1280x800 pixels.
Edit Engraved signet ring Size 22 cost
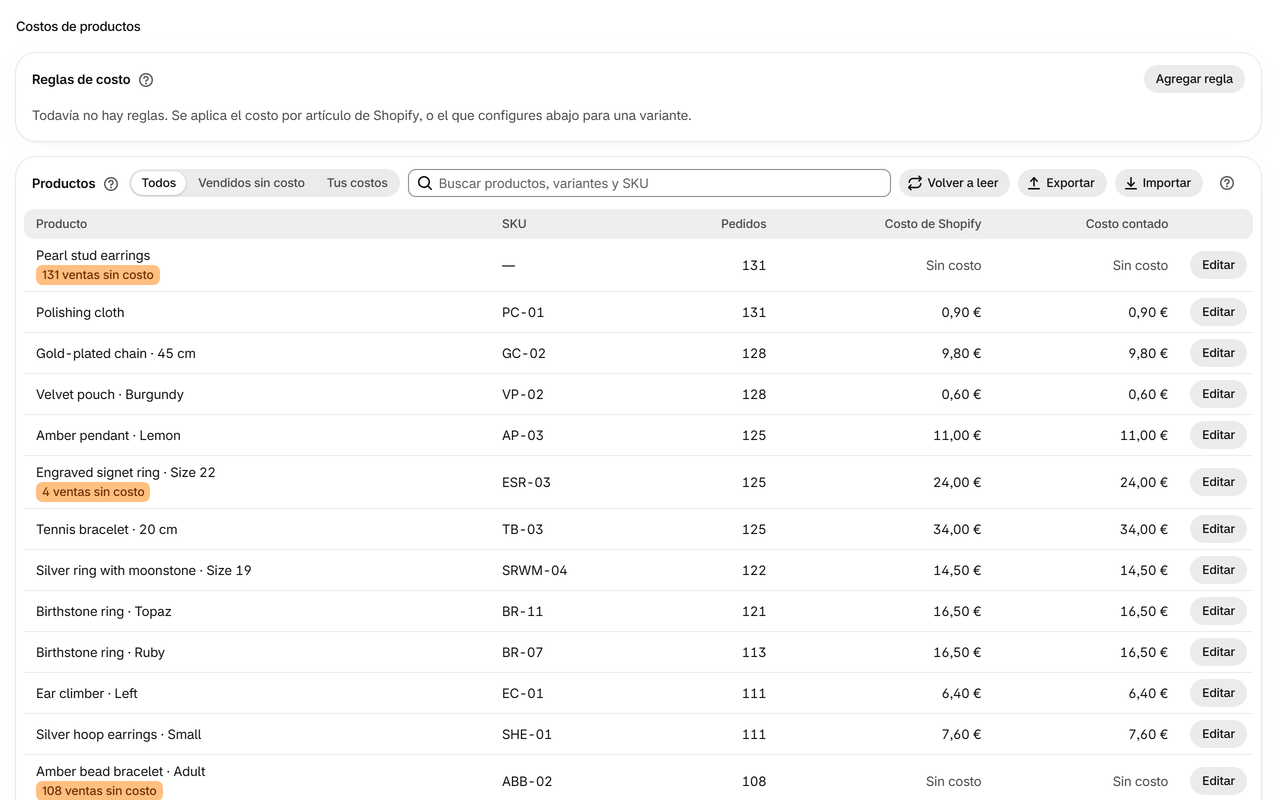[x=1218, y=482]
